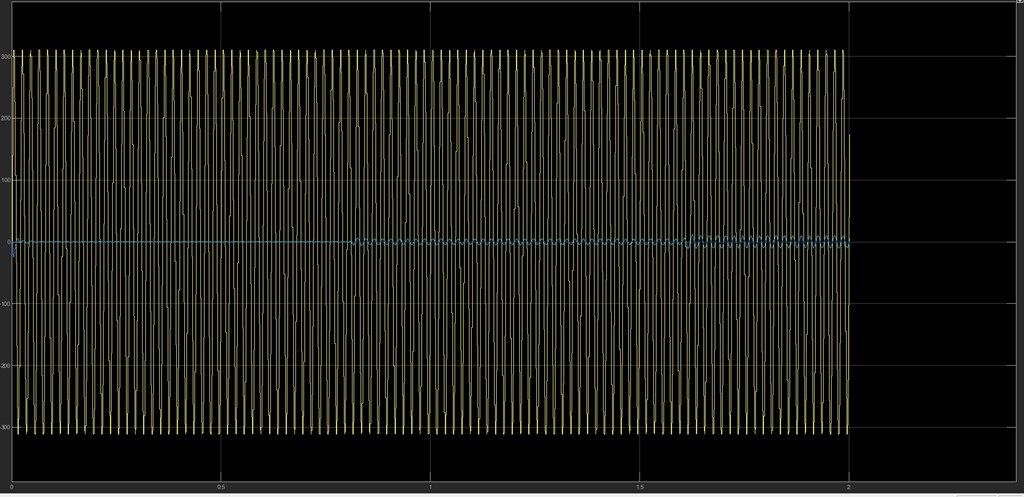This screenshot has width=1024, height=497.
Task: Click the blue signal's initial dip at time zero
Action: (14, 251)
